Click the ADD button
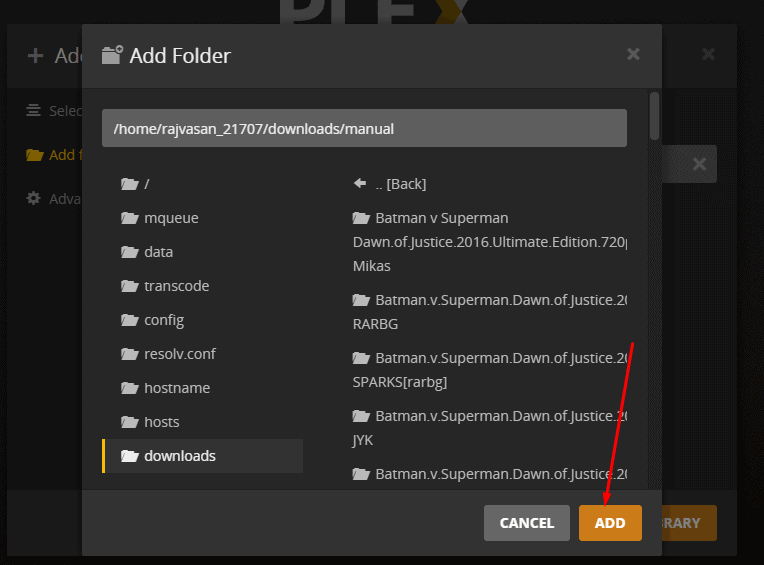 pyautogui.click(x=609, y=523)
